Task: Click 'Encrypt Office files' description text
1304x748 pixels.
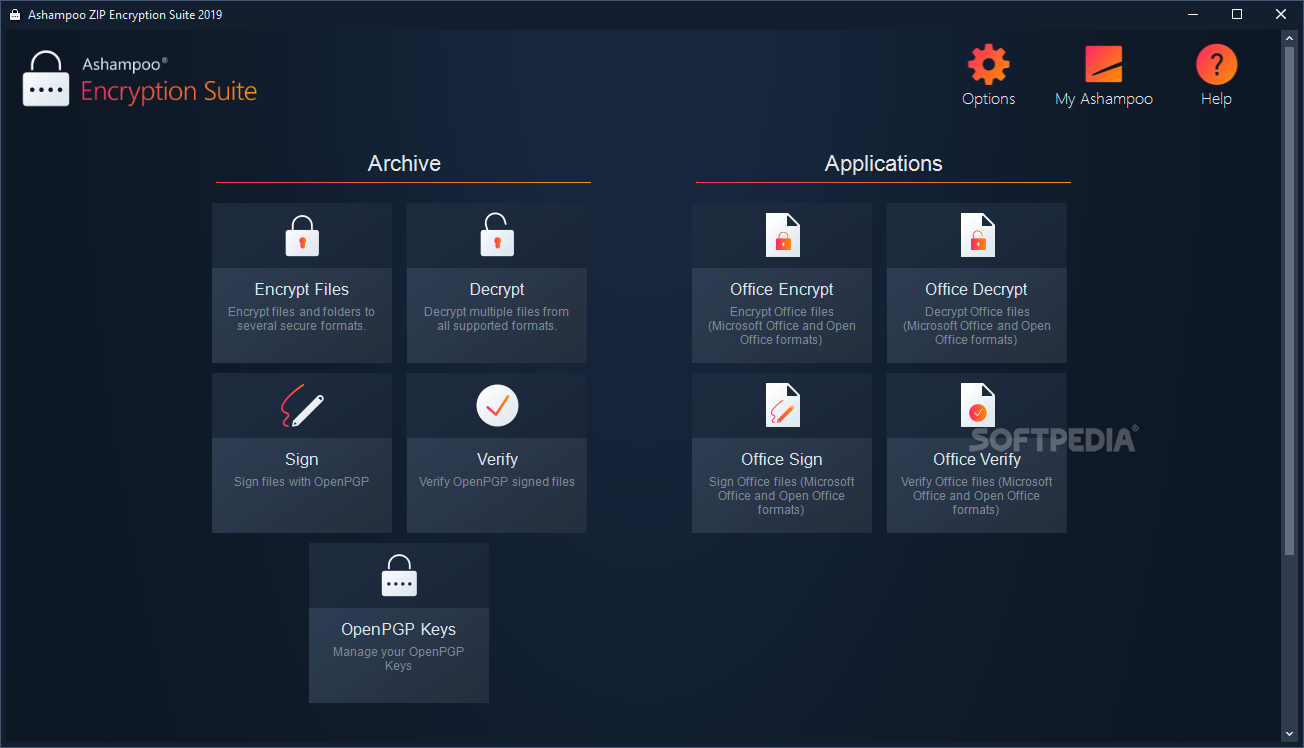Action: pyautogui.click(x=782, y=326)
